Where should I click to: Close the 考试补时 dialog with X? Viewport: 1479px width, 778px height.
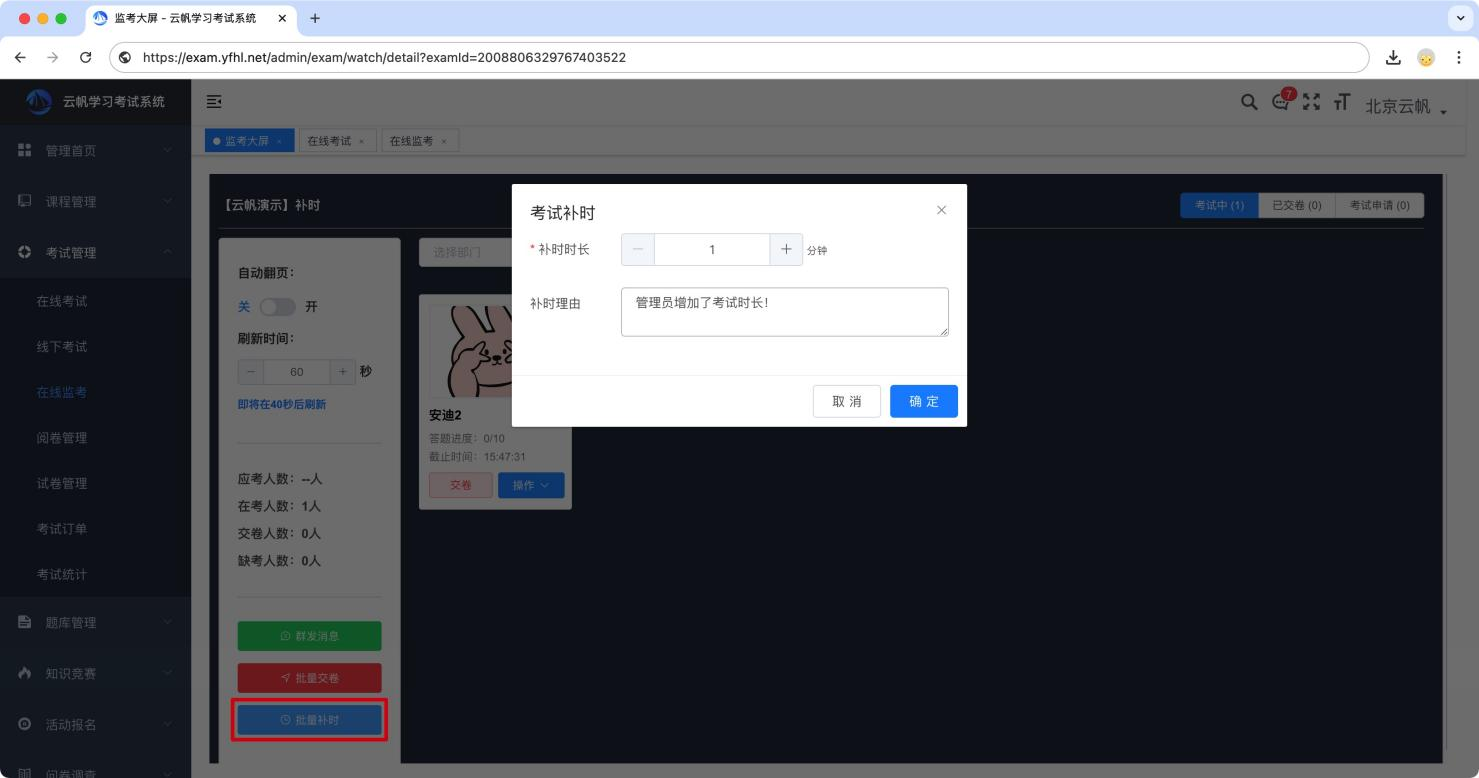point(941,210)
